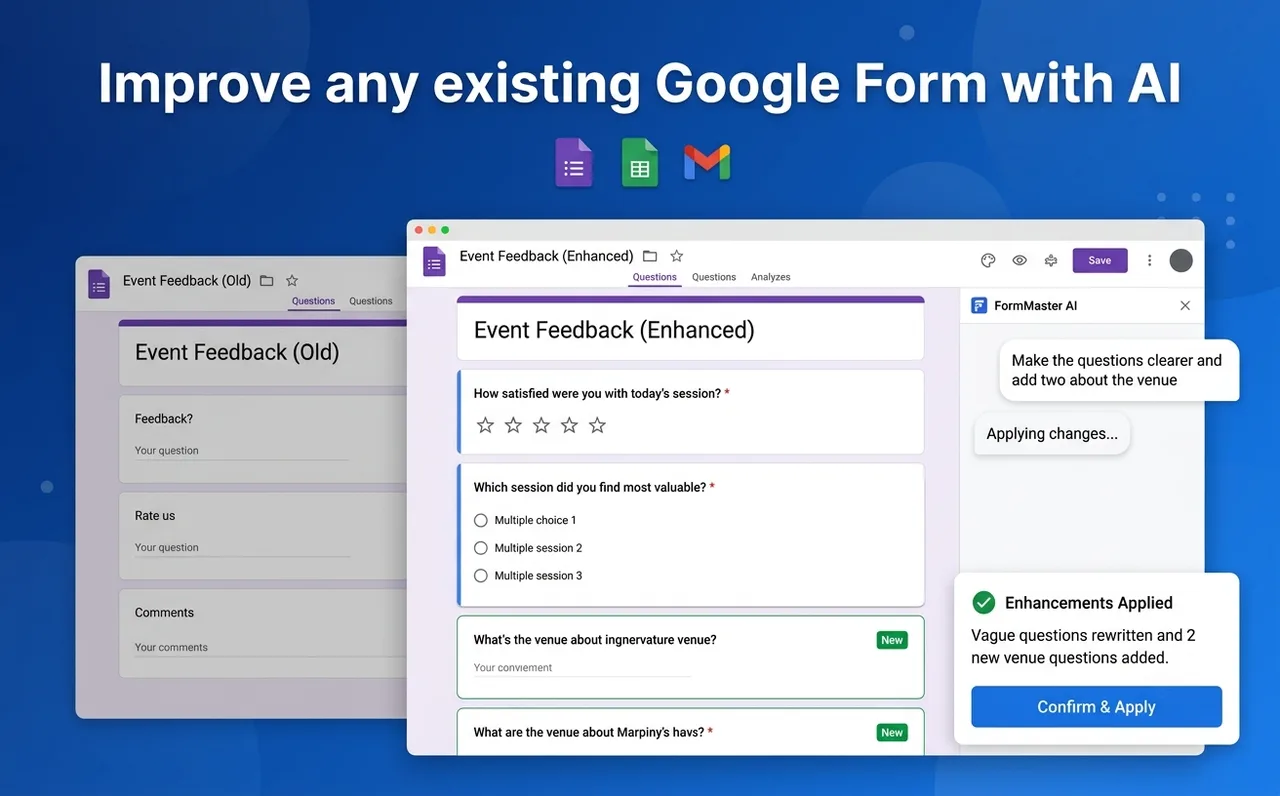1280x796 pixels.
Task: Select the second rating star
Action: 513,425
